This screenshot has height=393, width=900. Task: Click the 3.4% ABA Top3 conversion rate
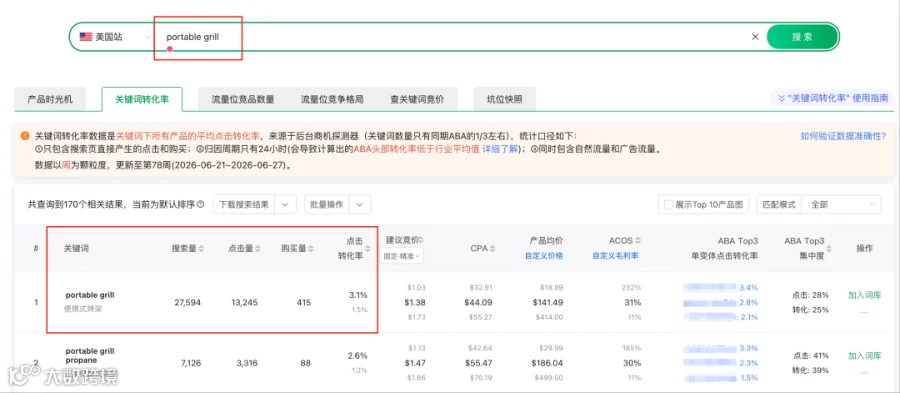click(748, 287)
